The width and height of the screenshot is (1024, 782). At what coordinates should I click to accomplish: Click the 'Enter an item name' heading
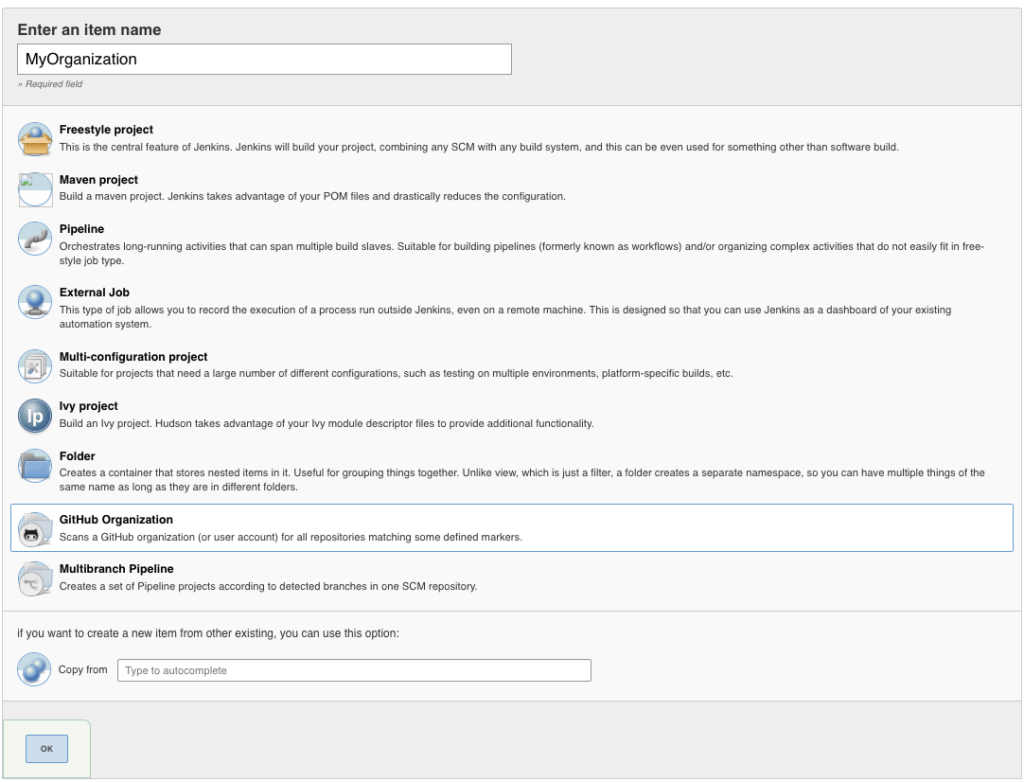click(89, 30)
